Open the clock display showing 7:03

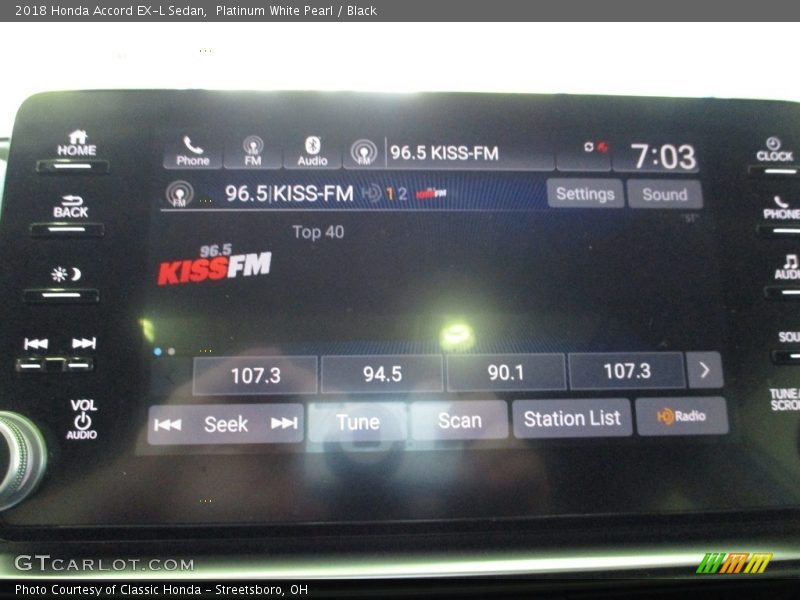(x=663, y=156)
